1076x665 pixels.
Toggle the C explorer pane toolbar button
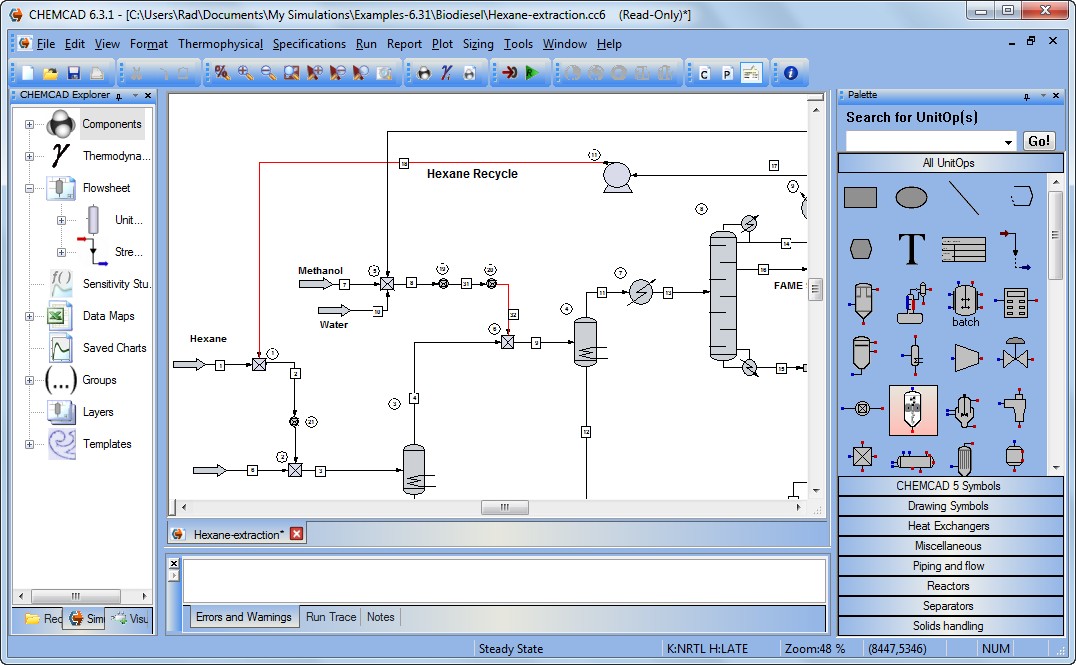point(704,73)
